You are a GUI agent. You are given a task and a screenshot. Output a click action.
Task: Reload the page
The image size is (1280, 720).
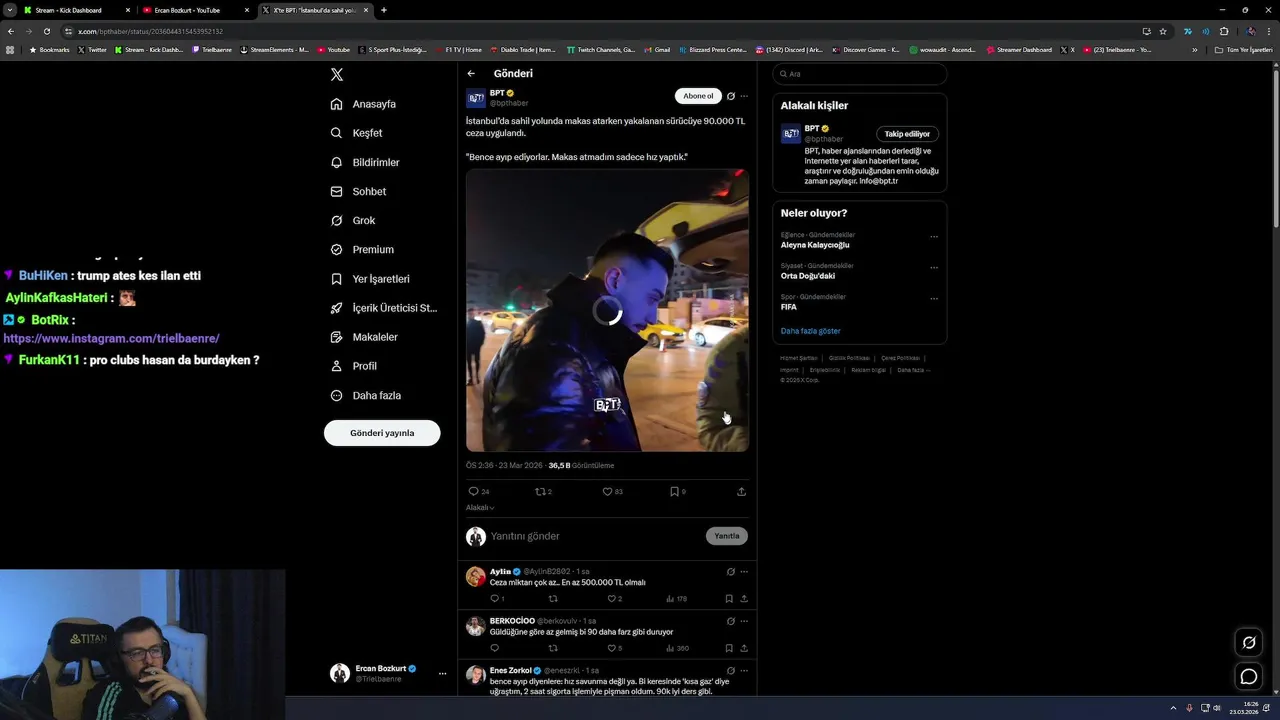[46, 31]
